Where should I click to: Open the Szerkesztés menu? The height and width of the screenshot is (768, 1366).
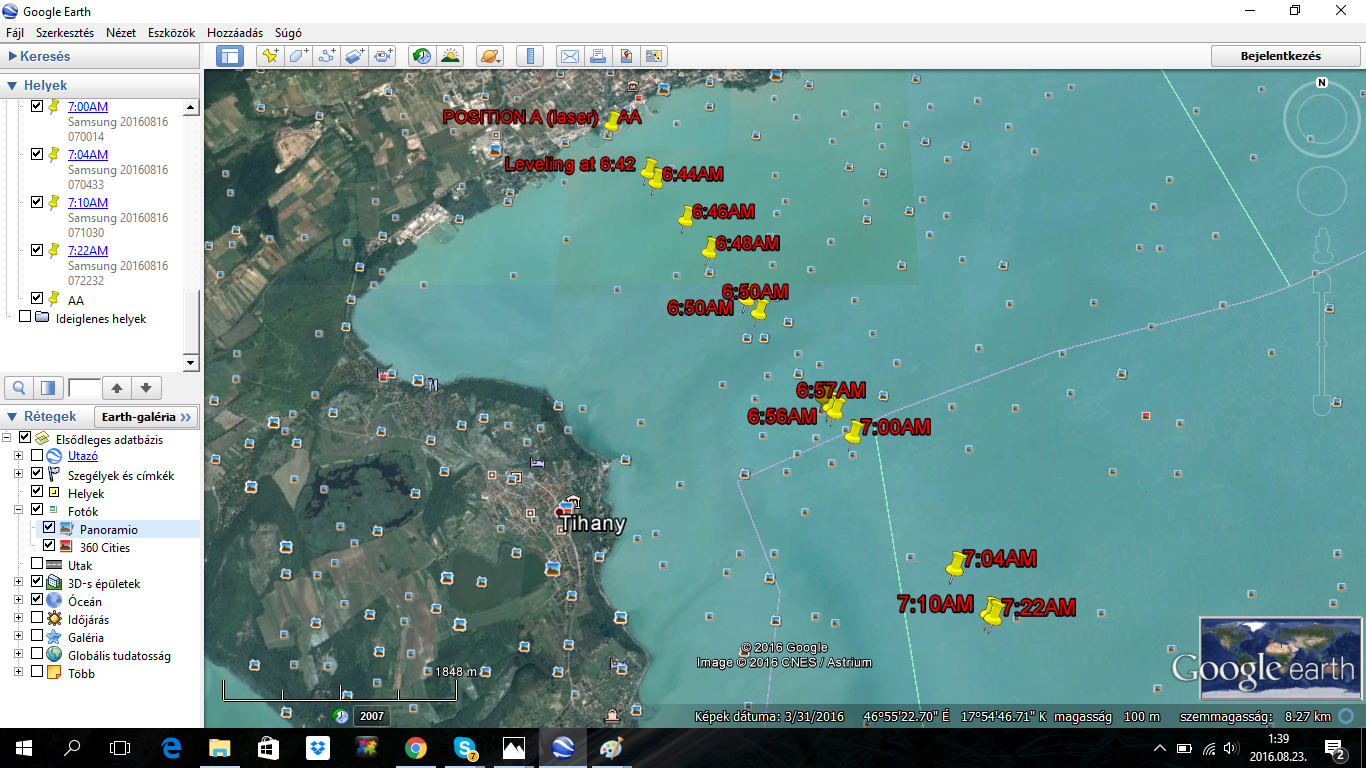[x=65, y=33]
